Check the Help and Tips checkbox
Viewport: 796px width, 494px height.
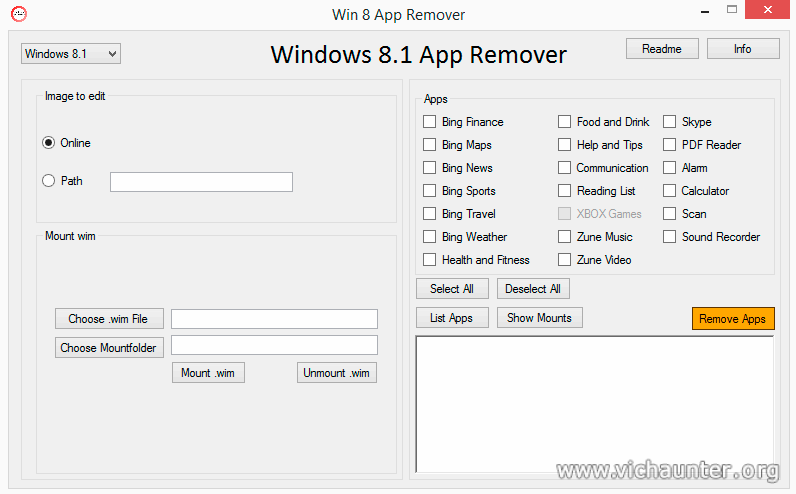pyautogui.click(x=565, y=145)
